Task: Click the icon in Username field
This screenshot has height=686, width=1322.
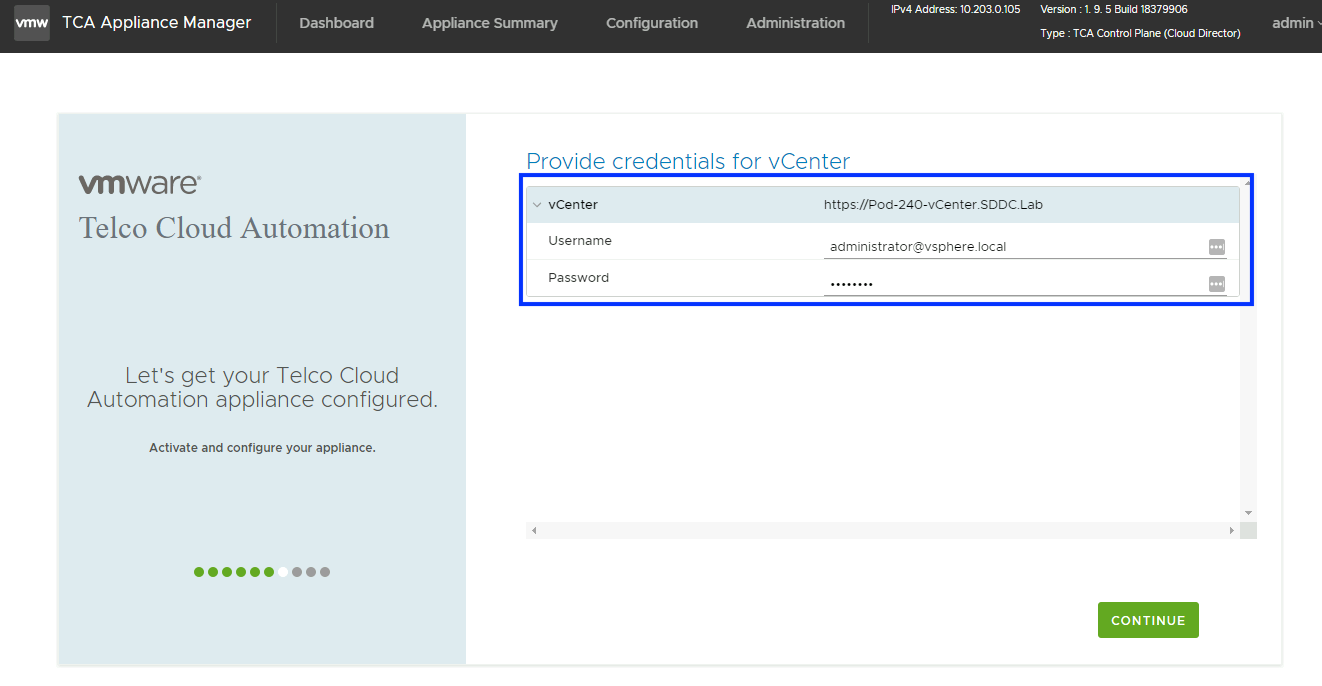Action: coord(1216,247)
